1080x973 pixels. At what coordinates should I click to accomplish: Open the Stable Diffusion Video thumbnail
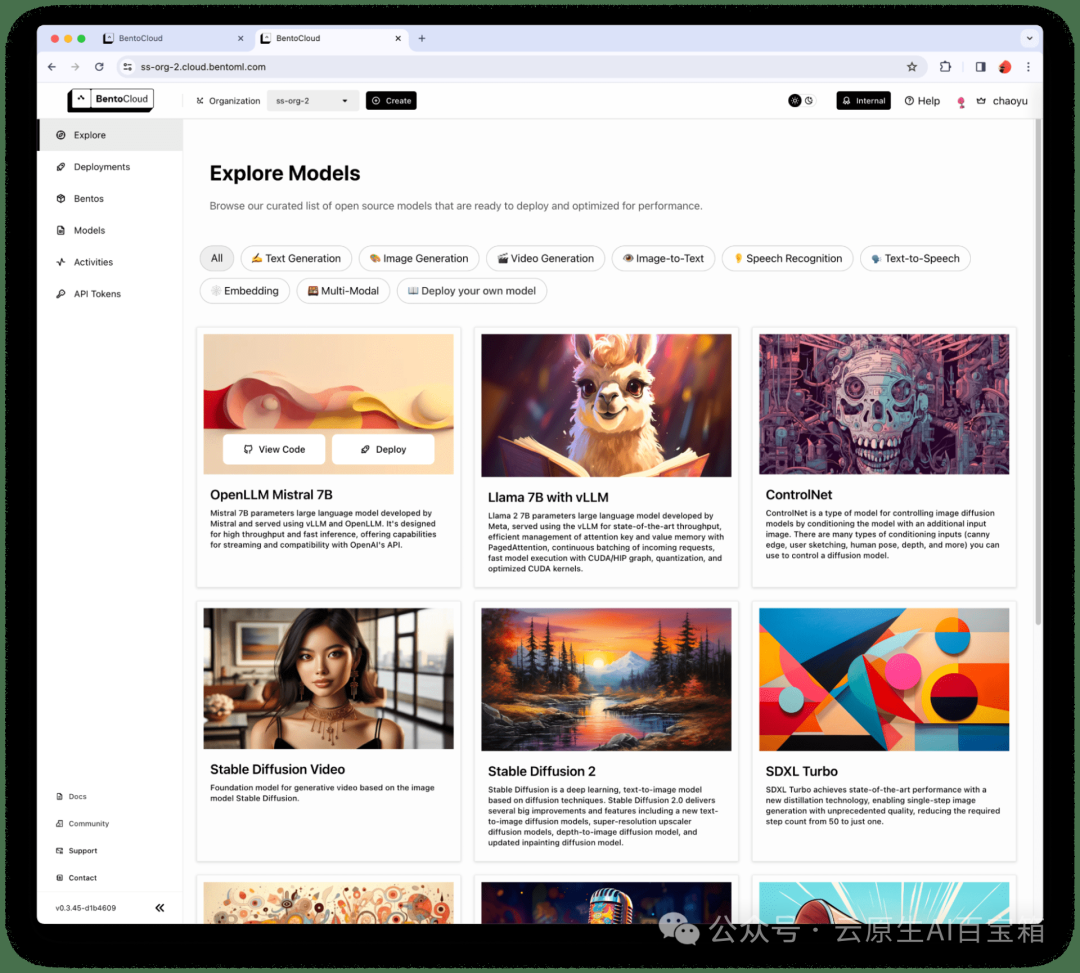[x=329, y=678]
